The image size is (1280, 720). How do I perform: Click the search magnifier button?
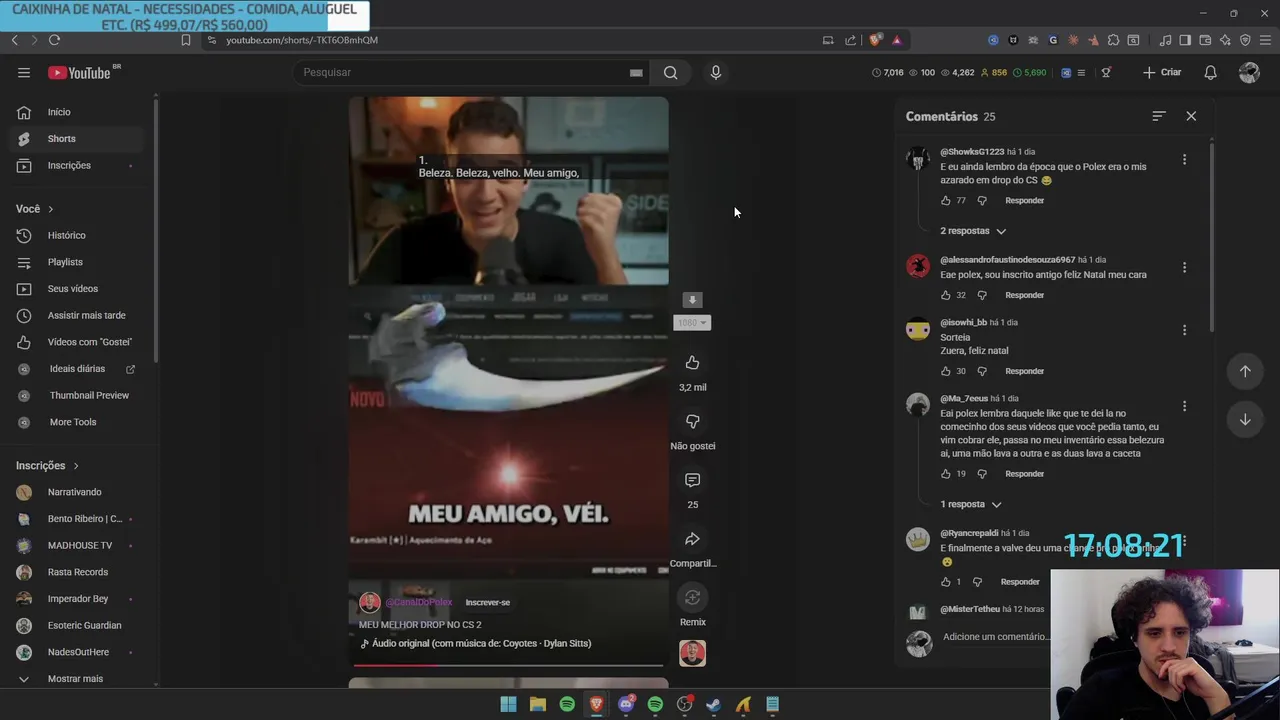tap(671, 72)
